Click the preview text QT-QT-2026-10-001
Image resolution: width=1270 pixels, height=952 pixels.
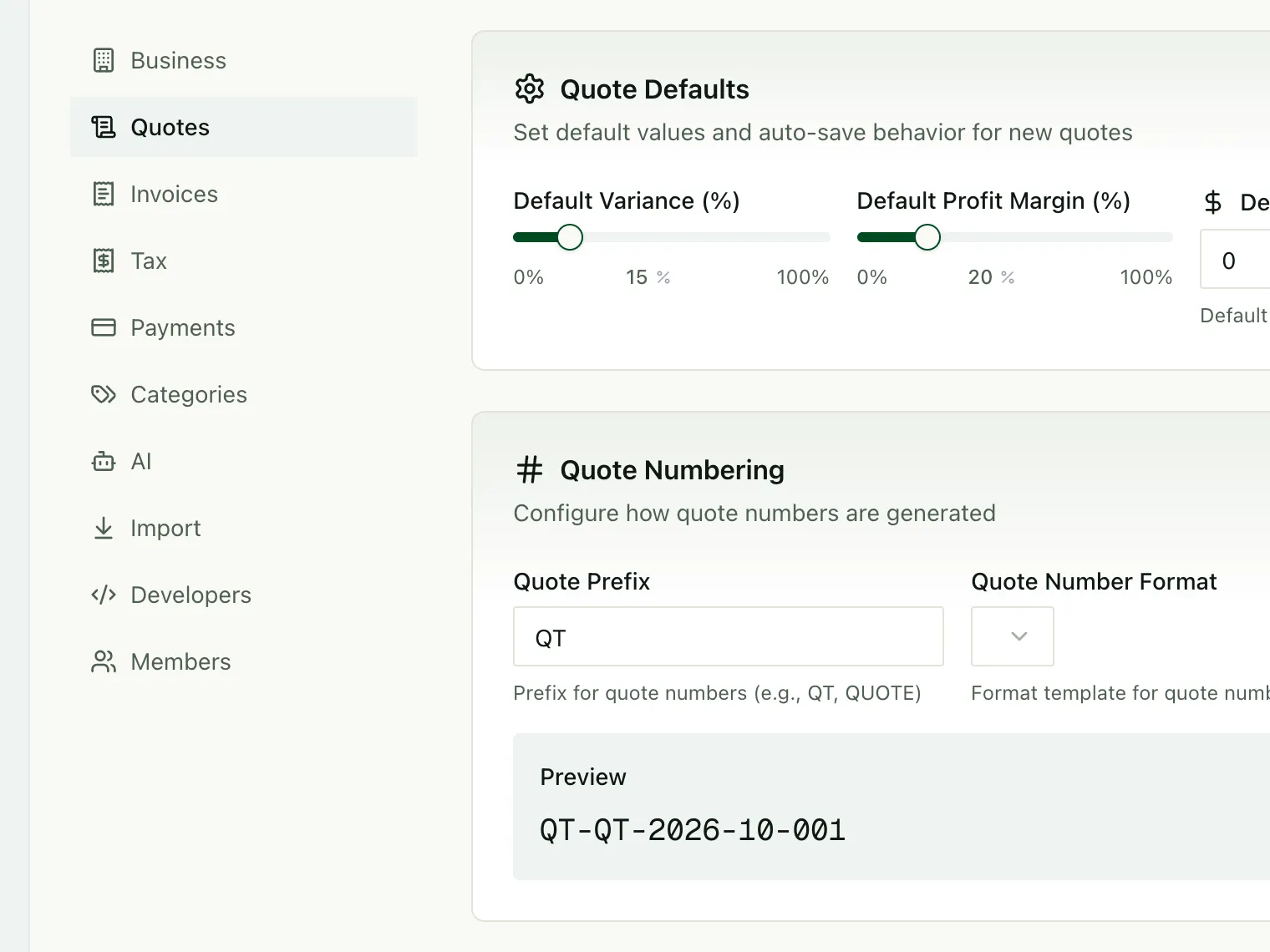pyautogui.click(x=693, y=830)
